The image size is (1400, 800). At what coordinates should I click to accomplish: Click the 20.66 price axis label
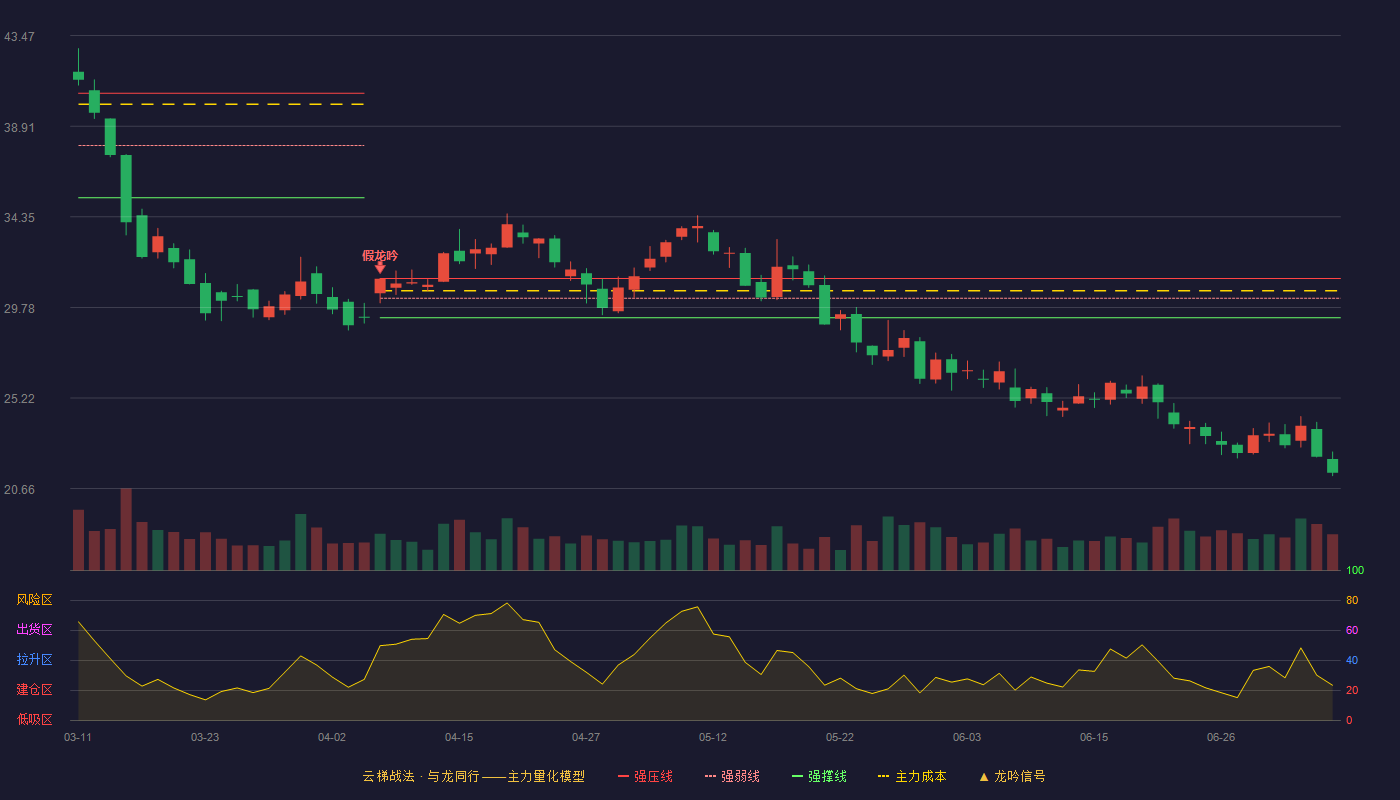tap(19, 490)
